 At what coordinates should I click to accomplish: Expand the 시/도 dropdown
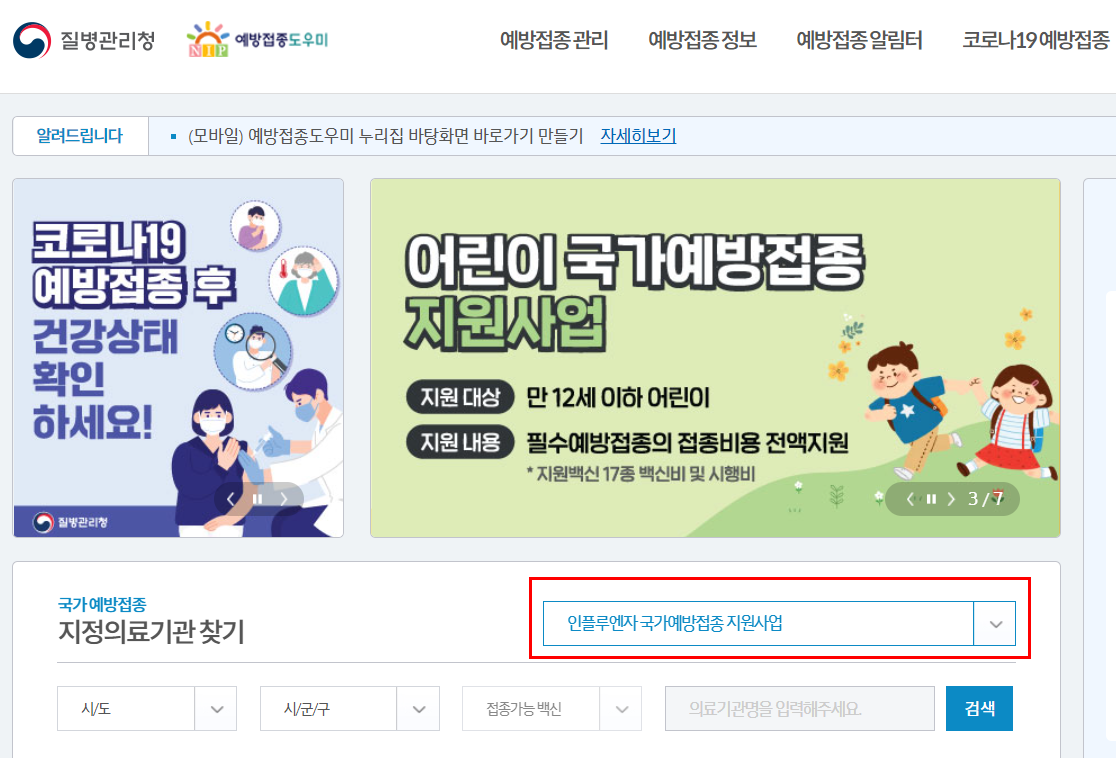(x=147, y=708)
